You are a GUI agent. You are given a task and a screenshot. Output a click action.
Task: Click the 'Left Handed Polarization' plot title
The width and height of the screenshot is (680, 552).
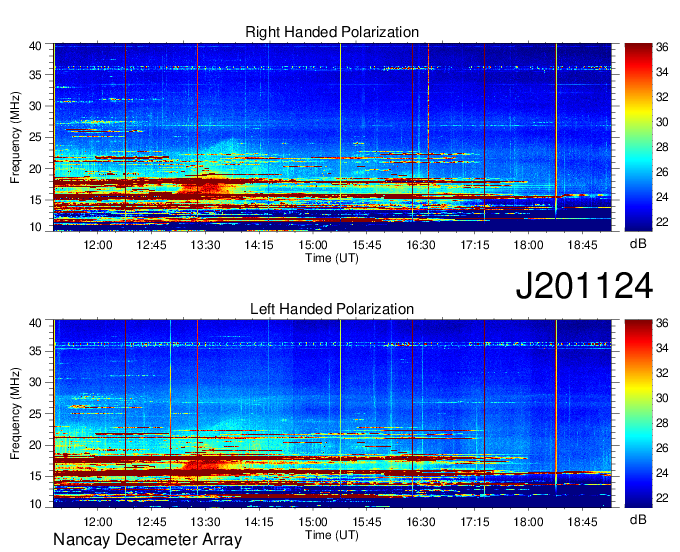tap(332, 309)
